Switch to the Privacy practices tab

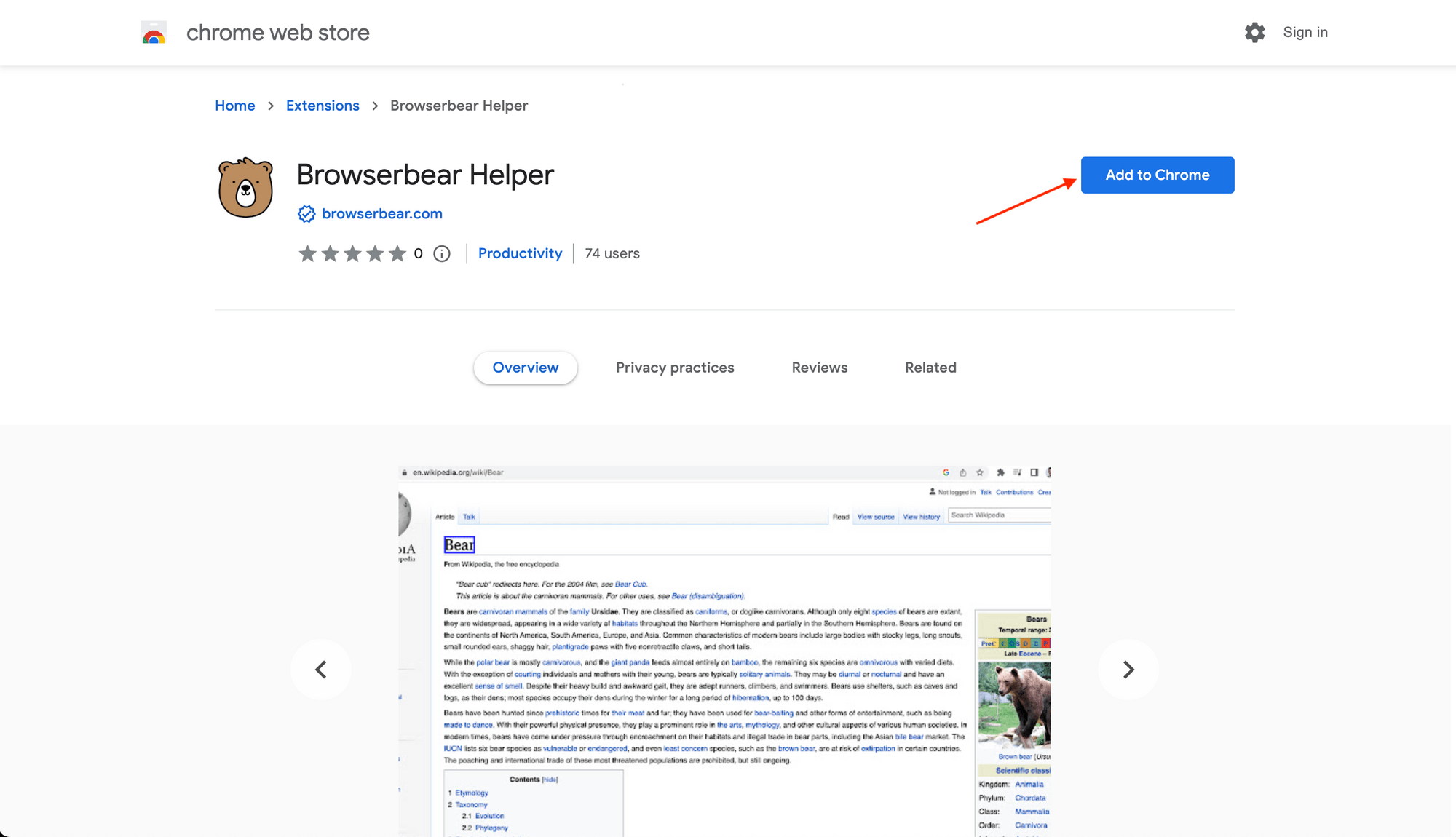674,368
